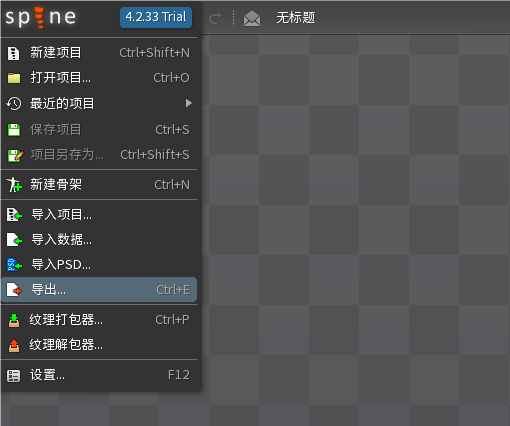Viewport: 510px width, 426px height.
Task: Select the 导出... menu entry
Action: [x=99, y=290]
